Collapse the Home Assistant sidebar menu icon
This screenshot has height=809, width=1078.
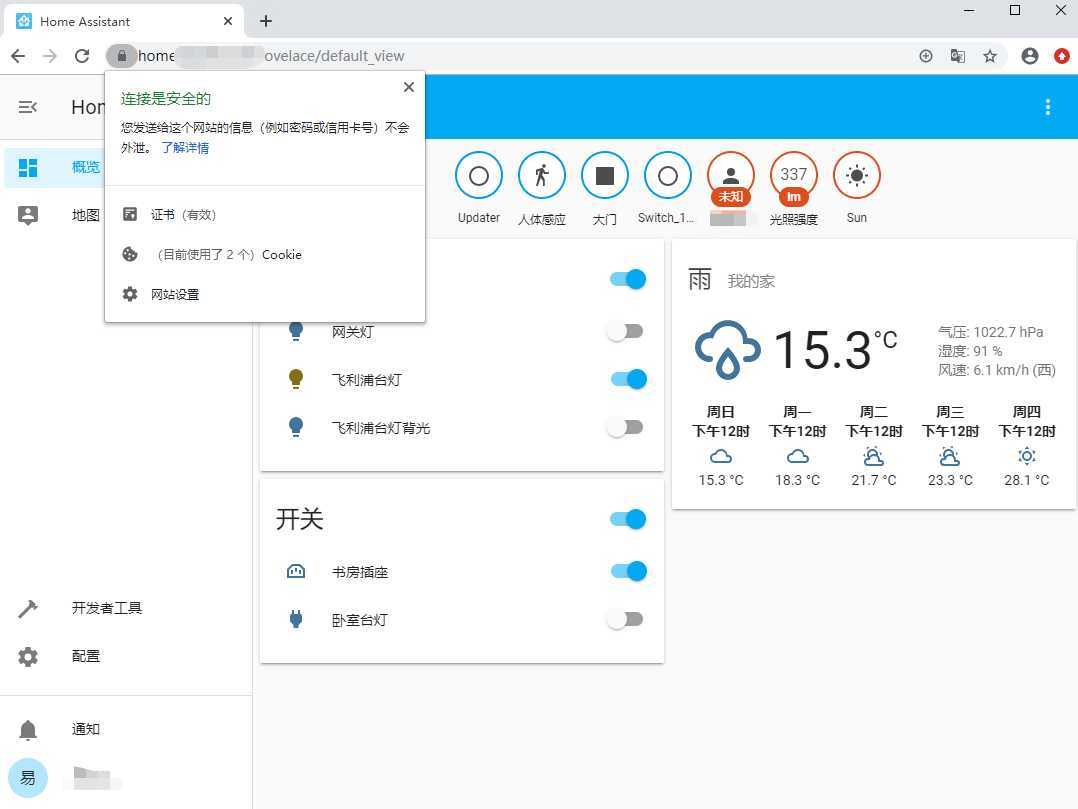tap(28, 107)
